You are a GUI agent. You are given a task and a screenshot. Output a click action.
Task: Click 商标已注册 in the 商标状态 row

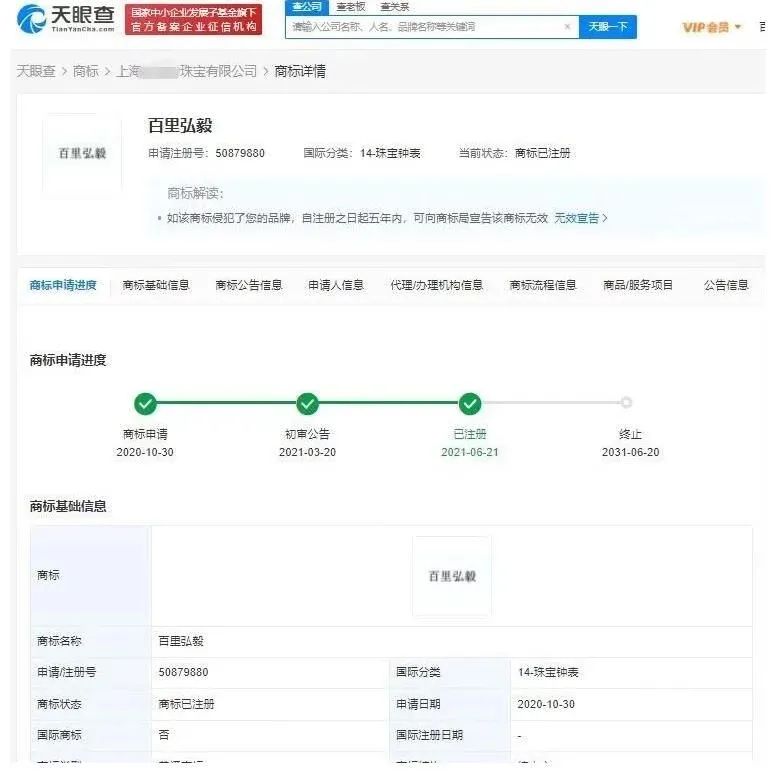(186, 704)
